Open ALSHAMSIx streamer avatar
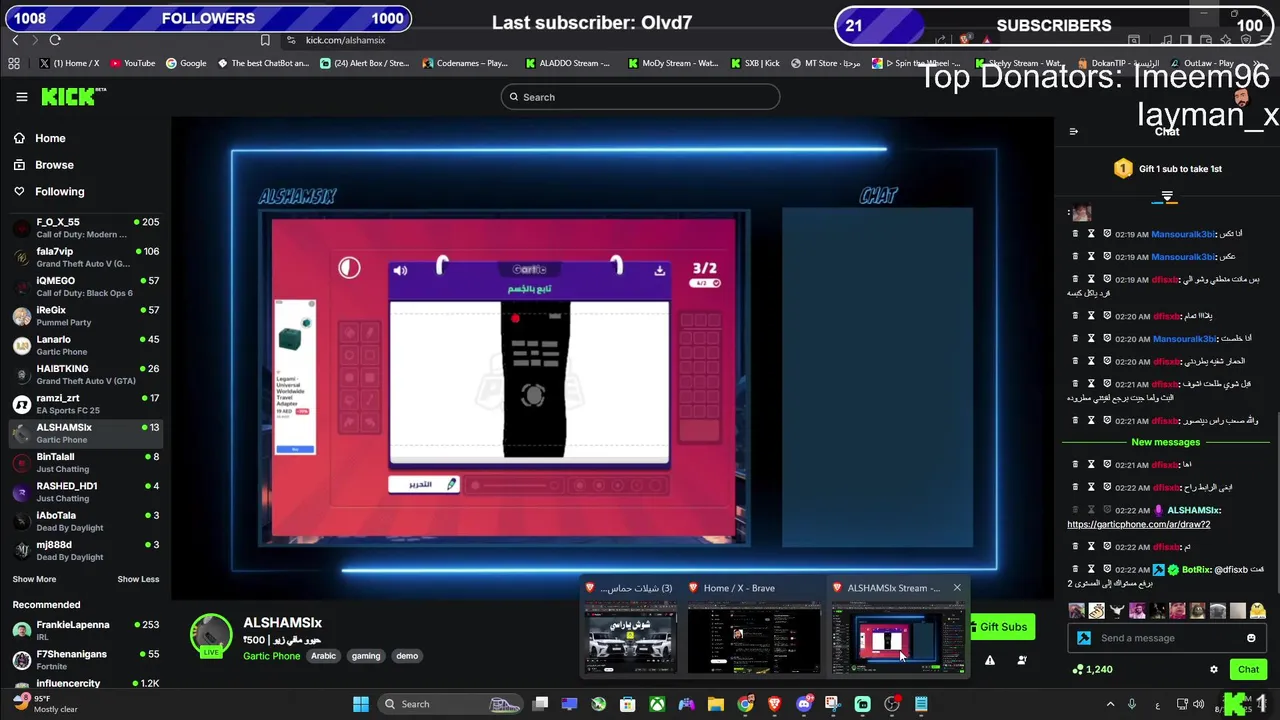The height and width of the screenshot is (720, 1280). pyautogui.click(x=211, y=634)
